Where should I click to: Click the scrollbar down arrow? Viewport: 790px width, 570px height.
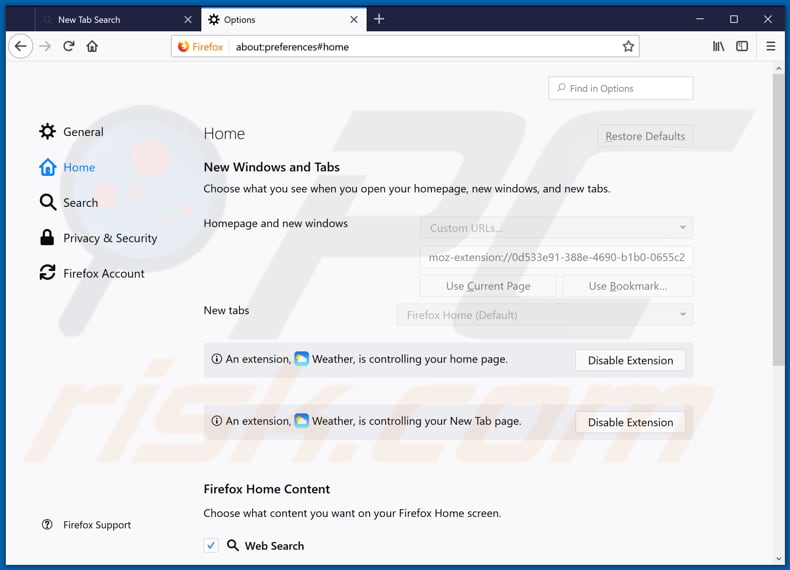(778, 558)
